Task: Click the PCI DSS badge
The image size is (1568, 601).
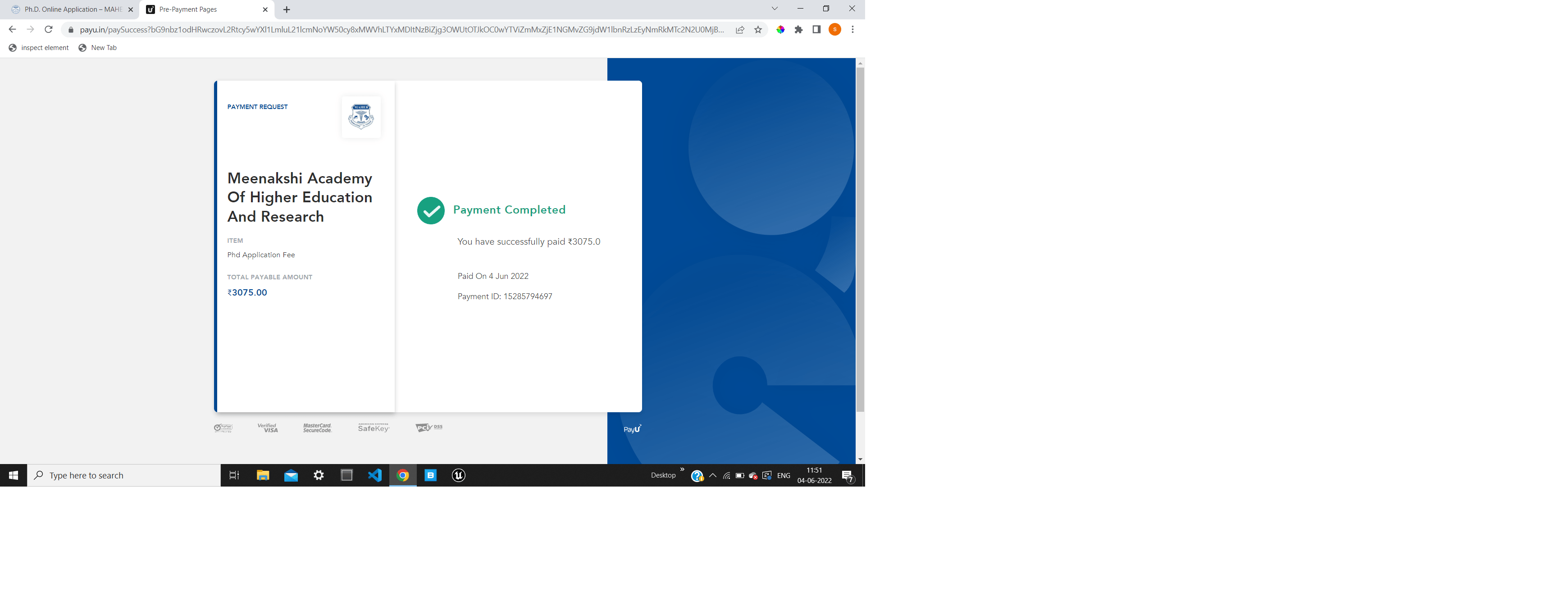Action: 429,428
